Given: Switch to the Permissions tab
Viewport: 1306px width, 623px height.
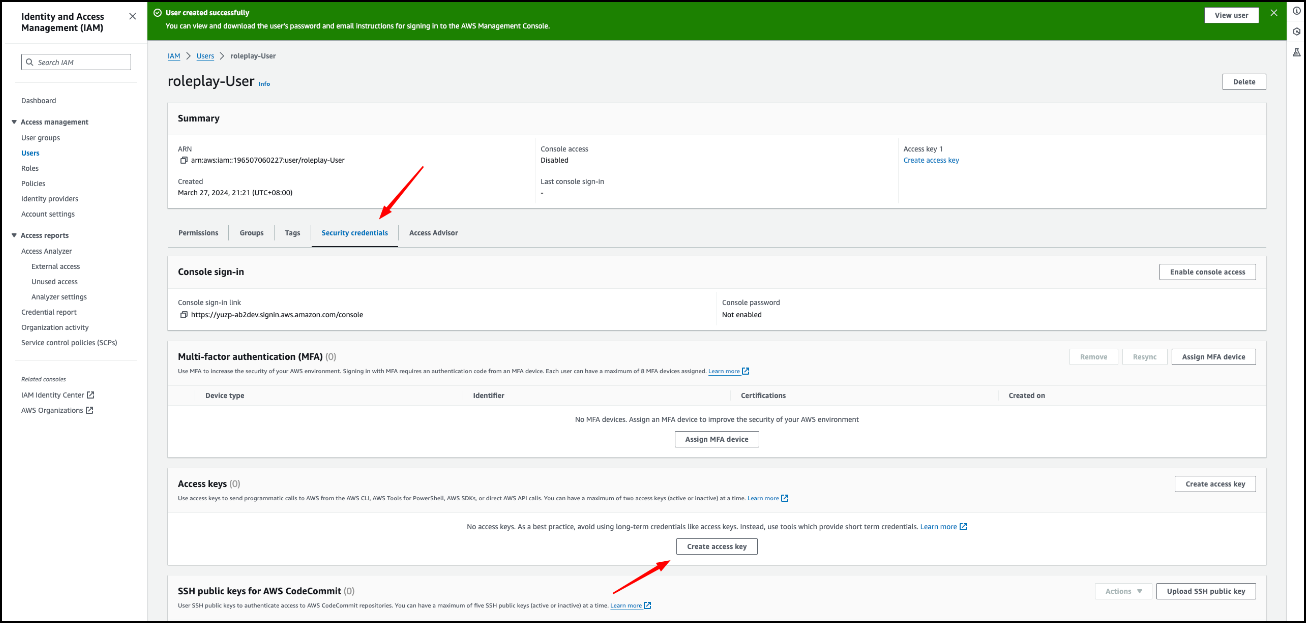Looking at the screenshot, I should [198, 232].
